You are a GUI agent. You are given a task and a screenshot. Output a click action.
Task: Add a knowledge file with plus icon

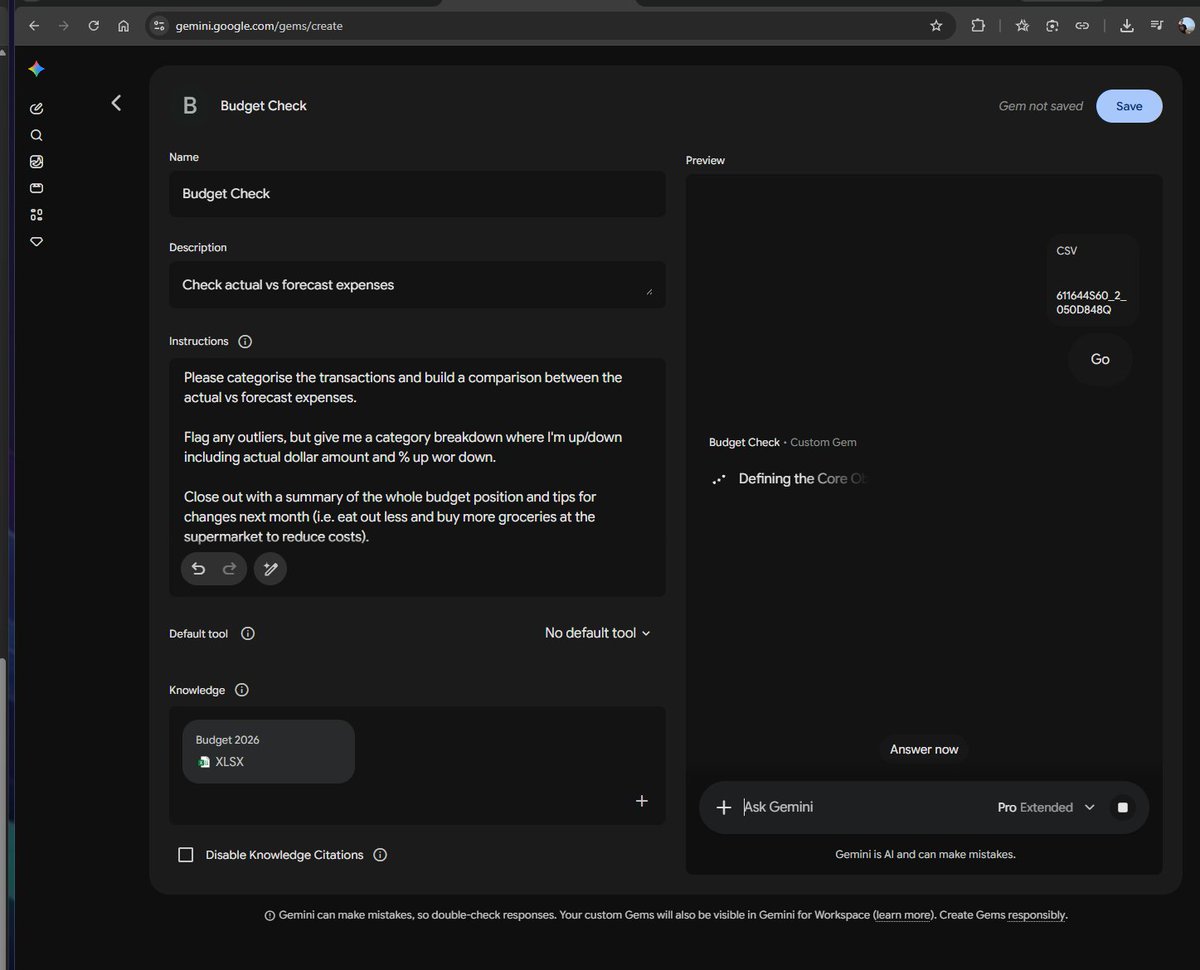click(642, 800)
